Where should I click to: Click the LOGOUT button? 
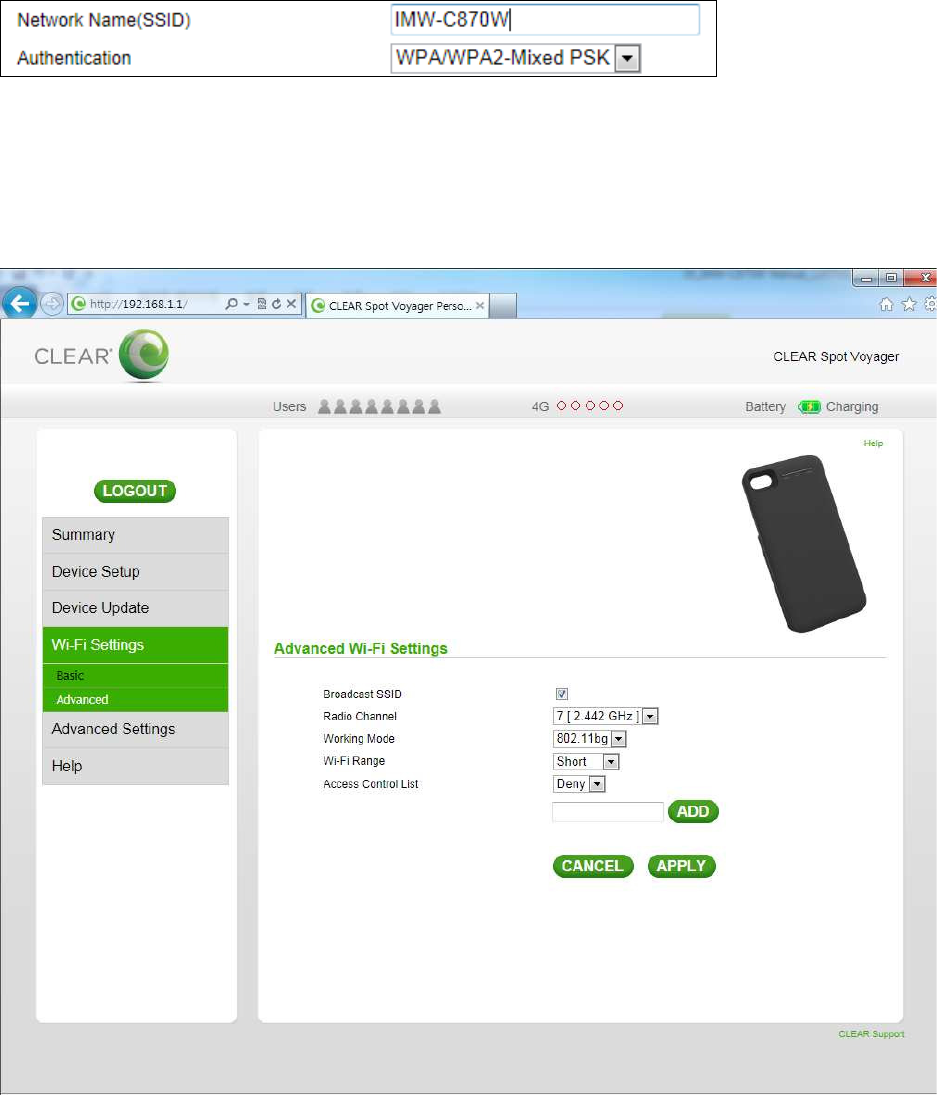[x=135, y=491]
